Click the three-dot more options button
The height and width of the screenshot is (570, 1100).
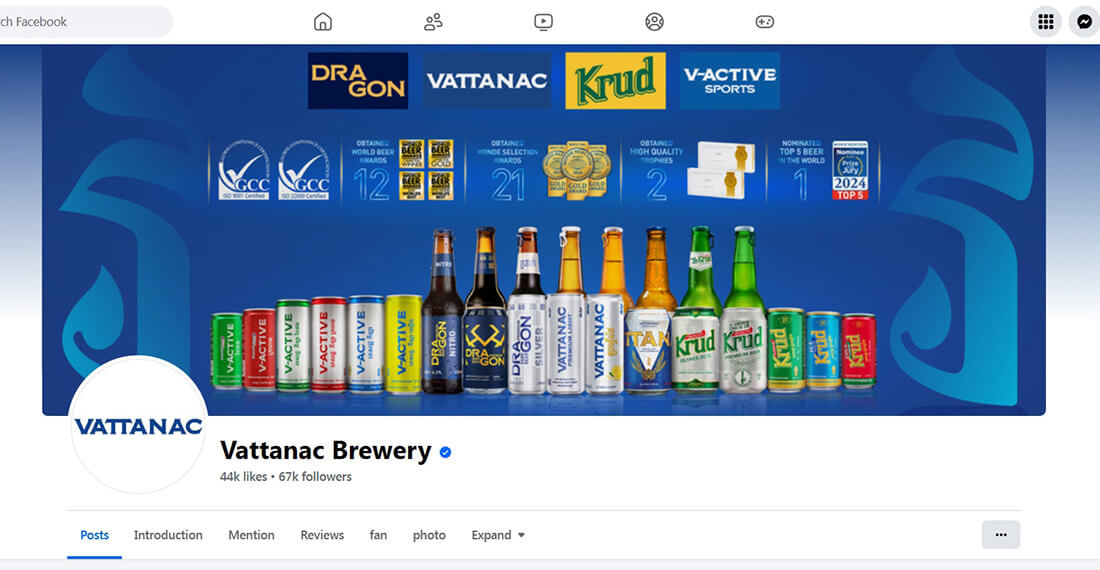point(1000,535)
